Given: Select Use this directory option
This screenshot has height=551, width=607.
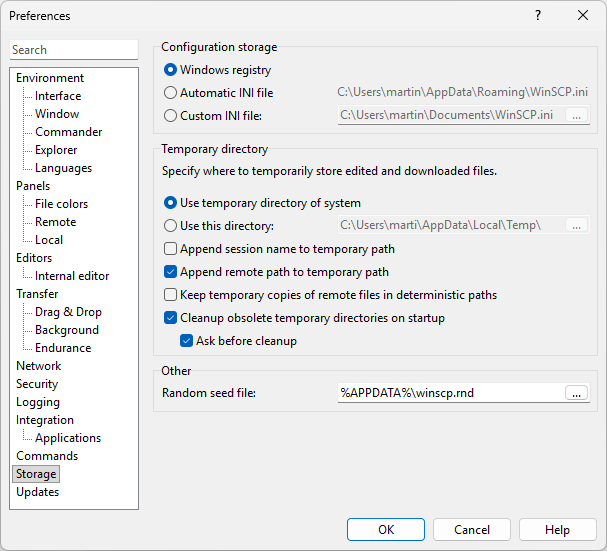Looking at the screenshot, I should pyautogui.click(x=170, y=225).
